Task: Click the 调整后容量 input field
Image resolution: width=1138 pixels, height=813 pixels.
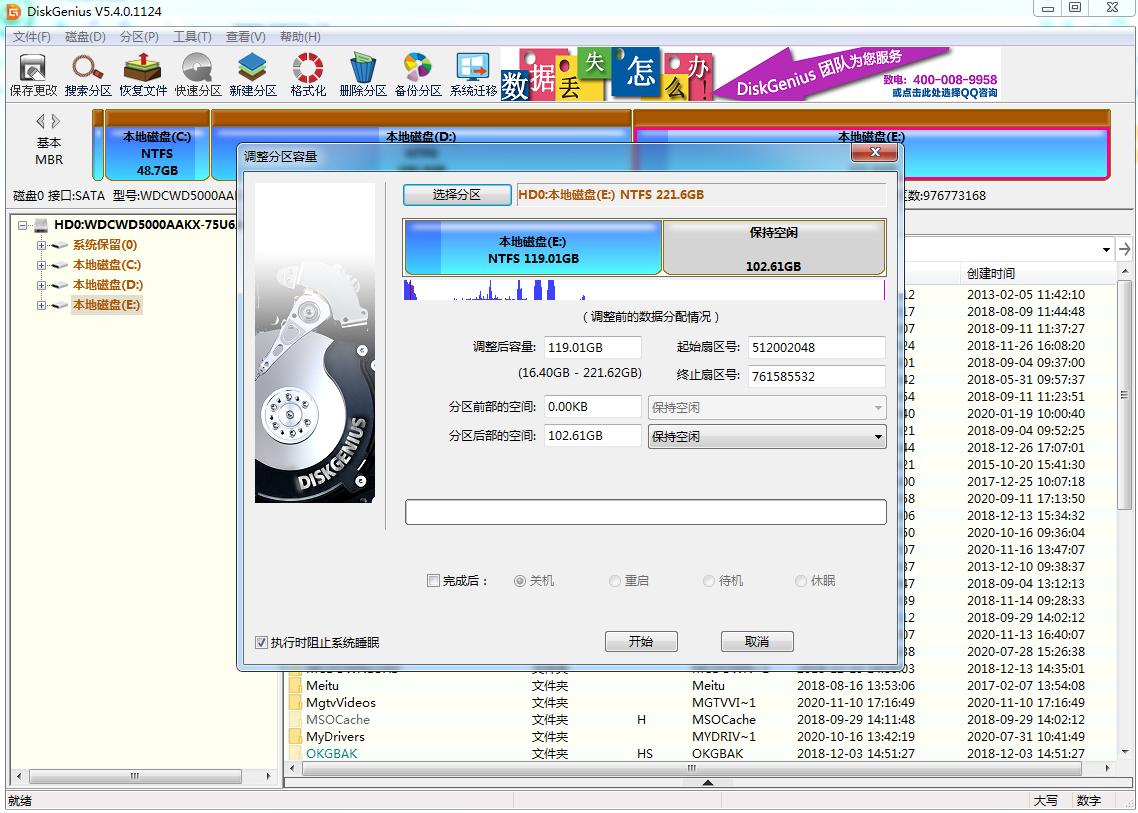Action: 593,347
